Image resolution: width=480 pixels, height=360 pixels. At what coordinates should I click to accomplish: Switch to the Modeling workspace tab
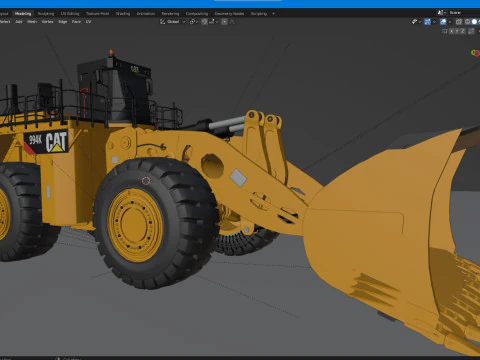click(x=23, y=14)
